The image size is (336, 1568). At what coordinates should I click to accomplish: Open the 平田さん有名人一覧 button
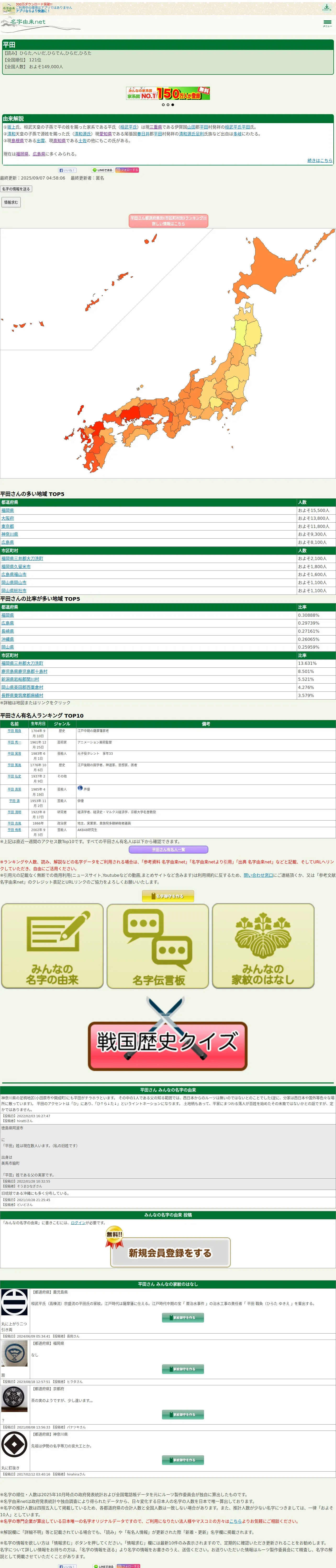(x=168, y=850)
